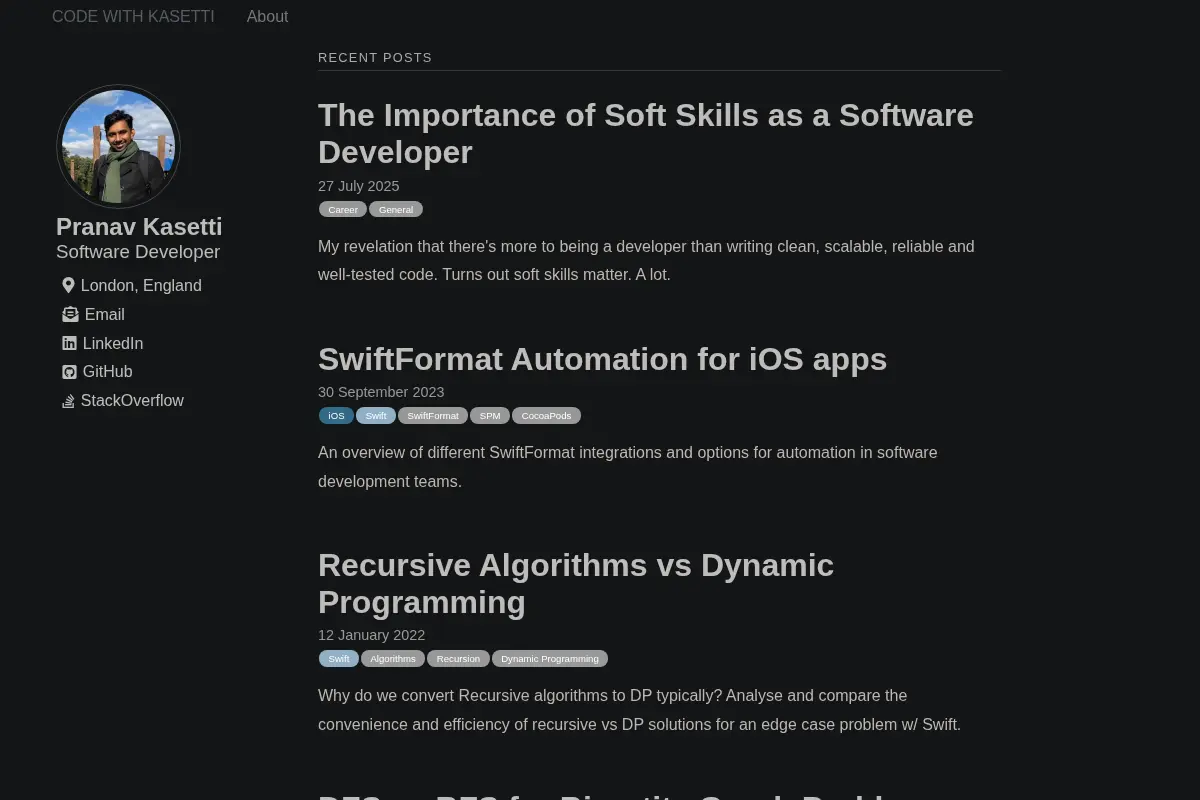Click the 'Software Developer' subtitle
This screenshot has height=800, width=1200.
(138, 252)
